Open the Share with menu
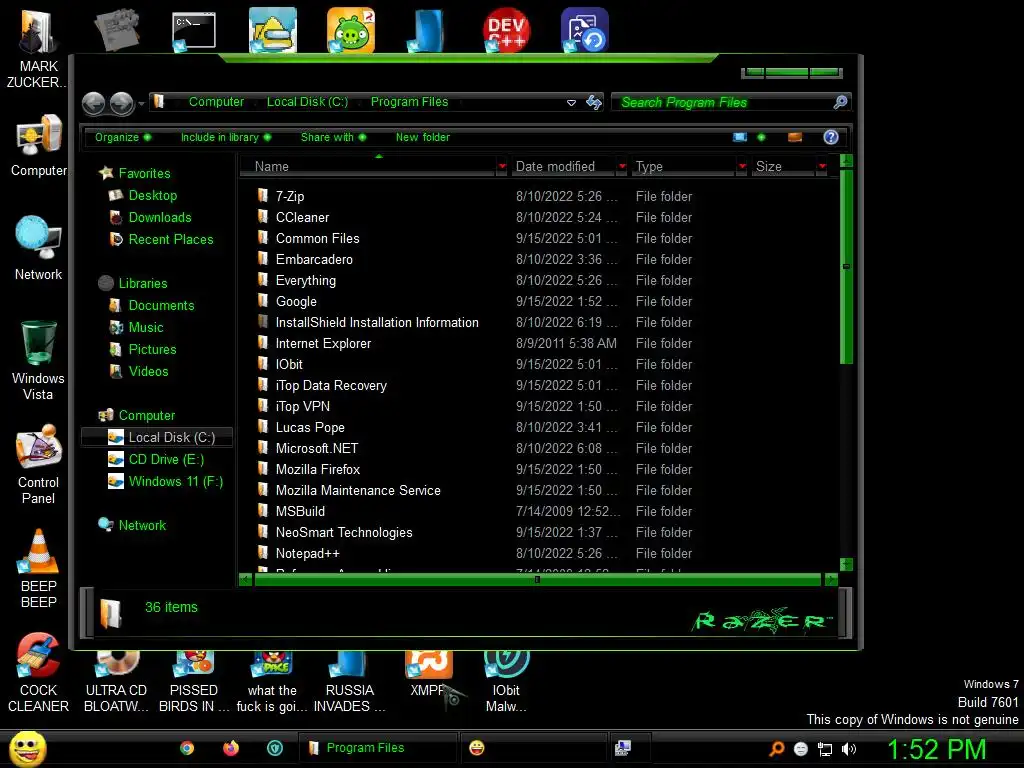 point(333,137)
